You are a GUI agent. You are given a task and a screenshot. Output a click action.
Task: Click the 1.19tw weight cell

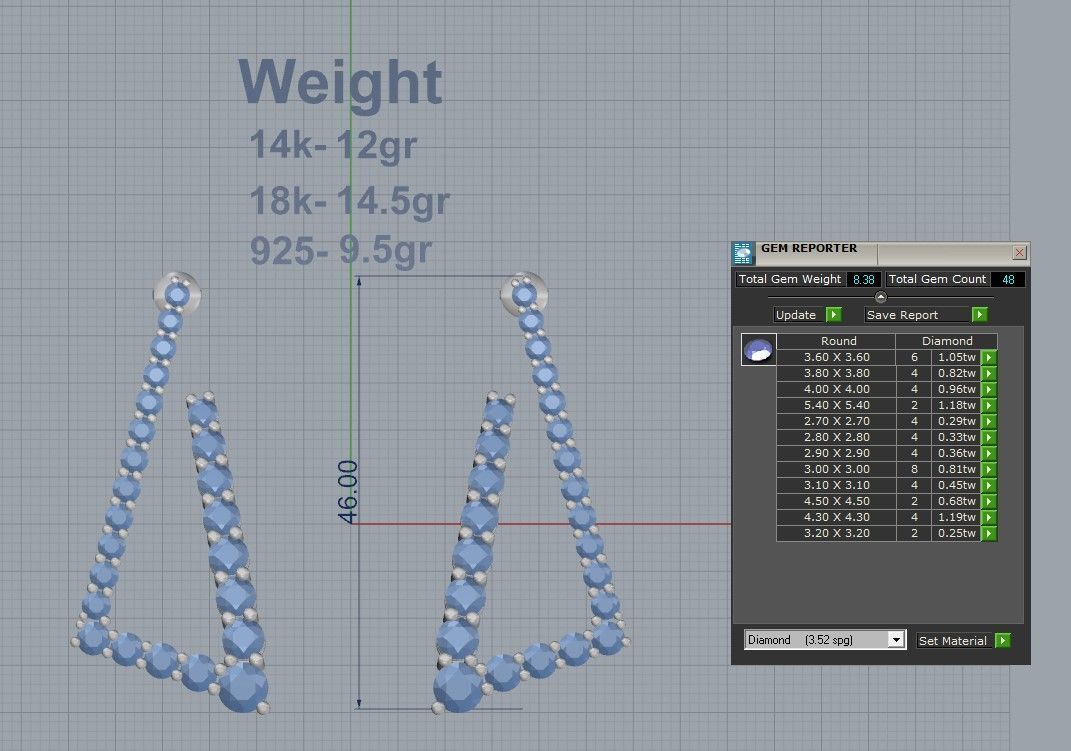click(956, 518)
